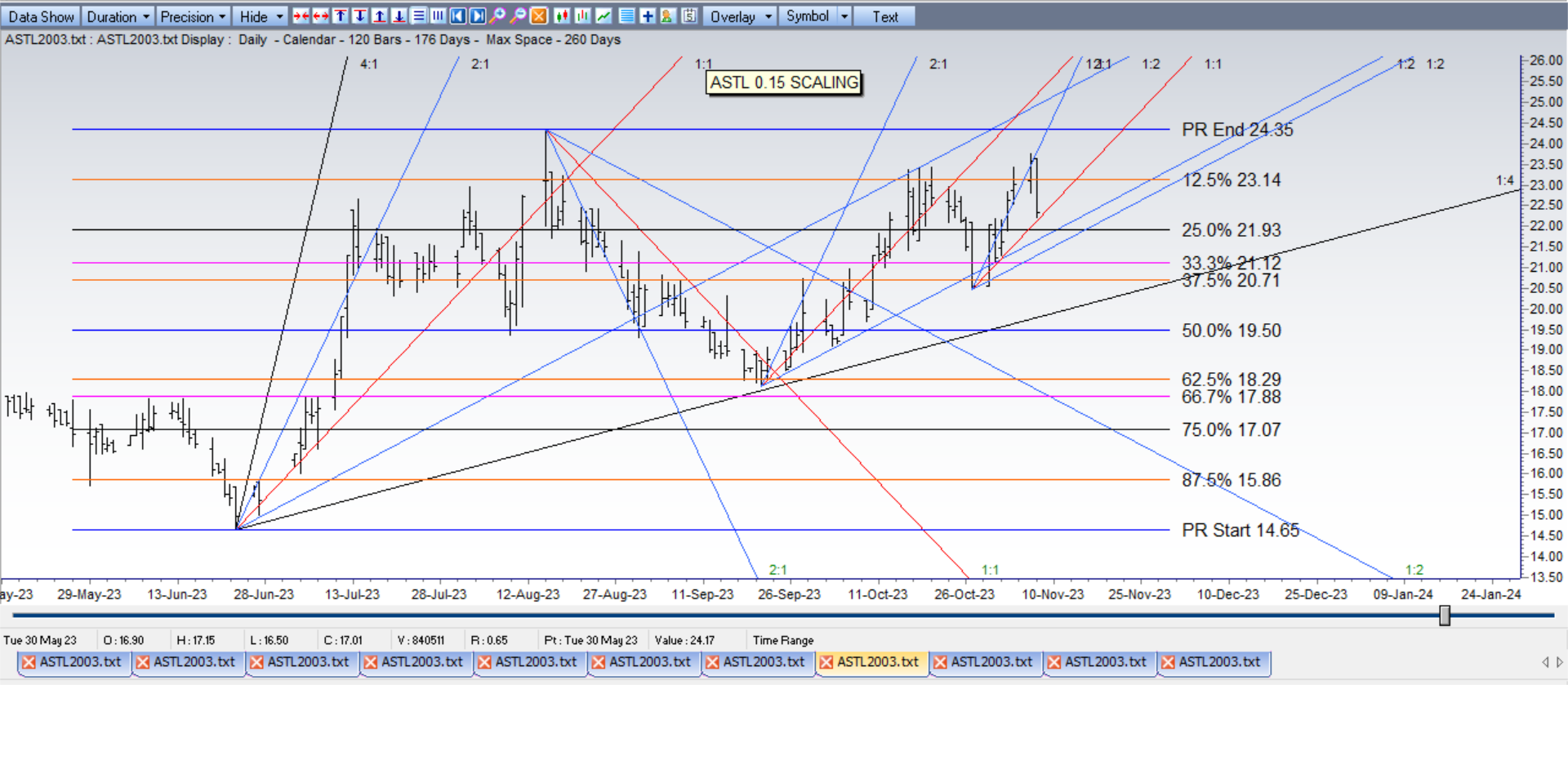Click the 12-Aug-23 date axis label
Screen dimensions: 1568x773
click(x=528, y=594)
